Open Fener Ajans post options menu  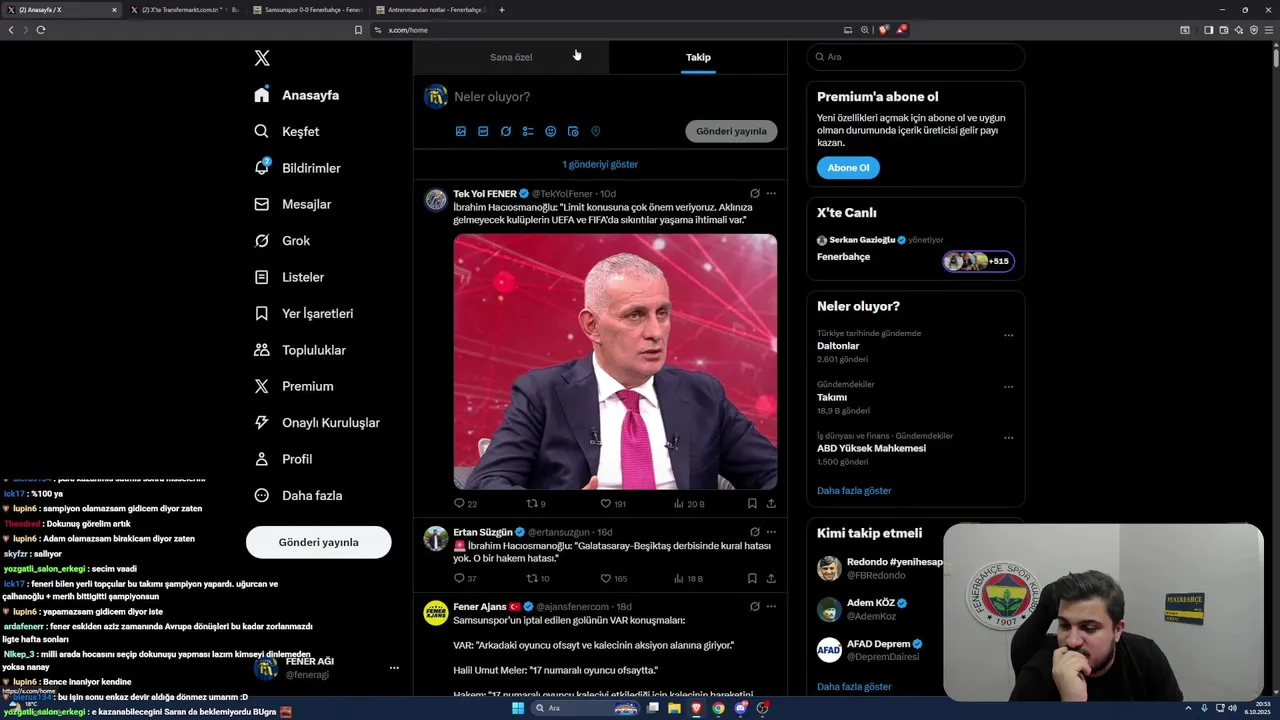click(x=770, y=606)
